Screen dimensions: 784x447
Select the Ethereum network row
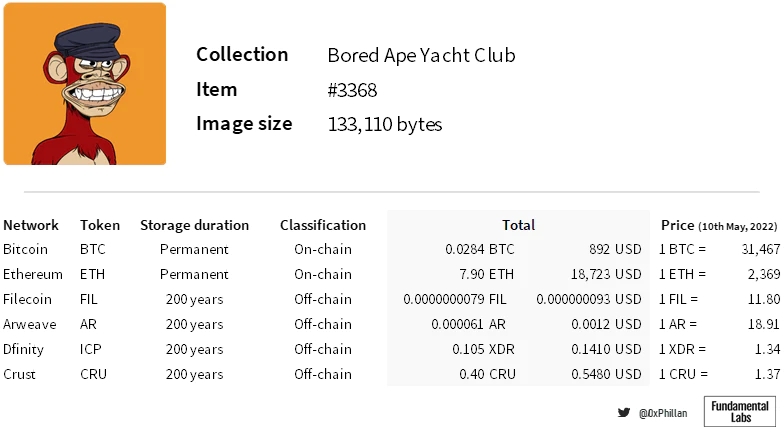tap(33, 274)
